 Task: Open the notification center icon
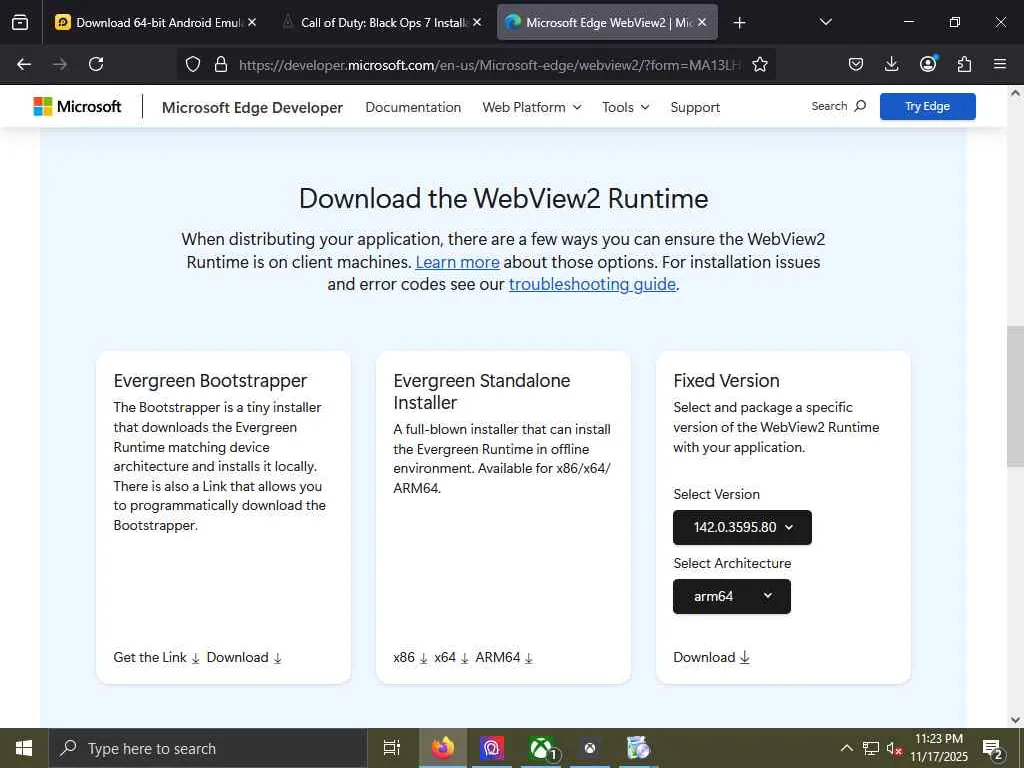[993, 749]
